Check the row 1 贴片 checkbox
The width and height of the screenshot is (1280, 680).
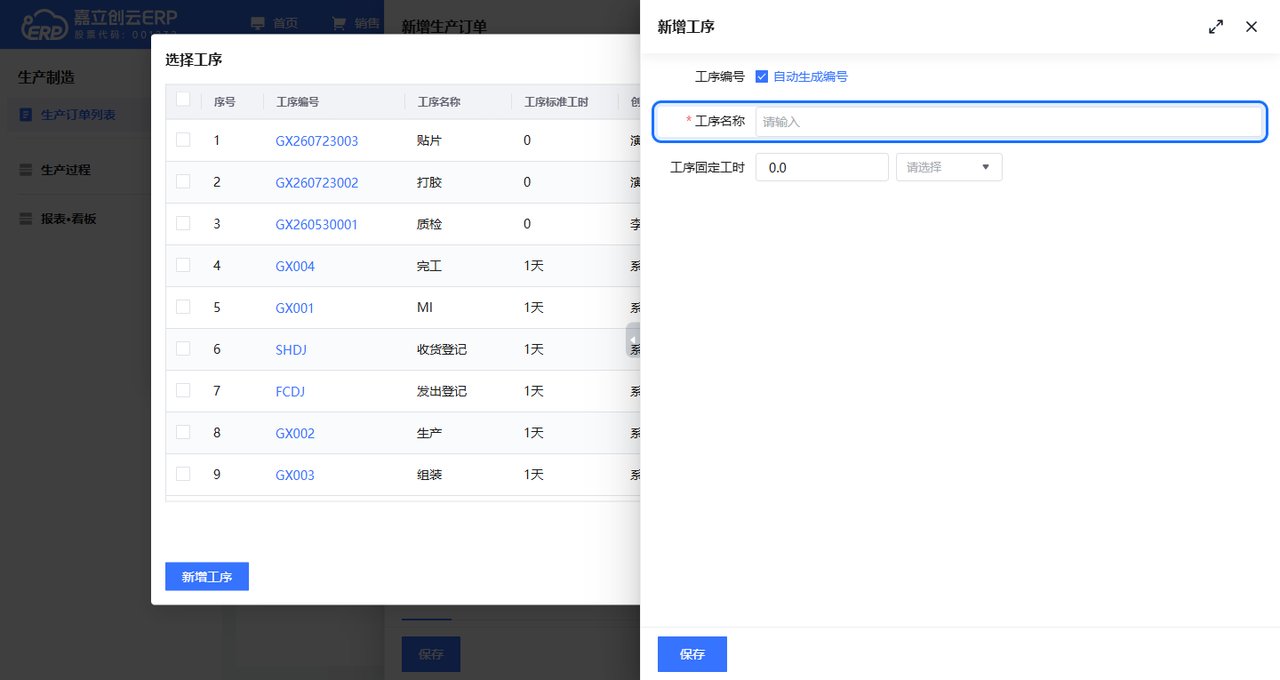tap(183, 140)
